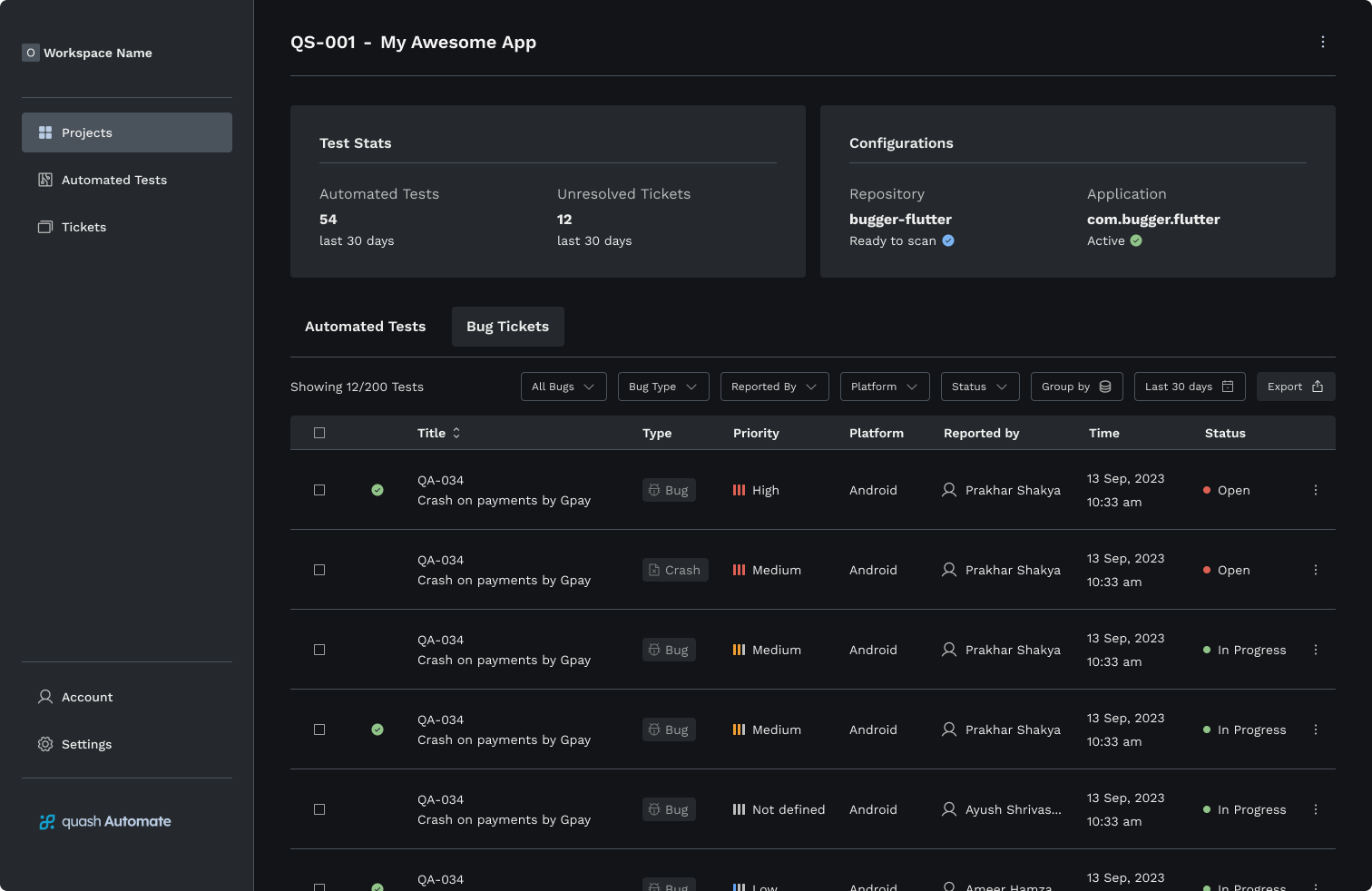
Task: Open the Last 30 days date picker
Action: (1189, 387)
